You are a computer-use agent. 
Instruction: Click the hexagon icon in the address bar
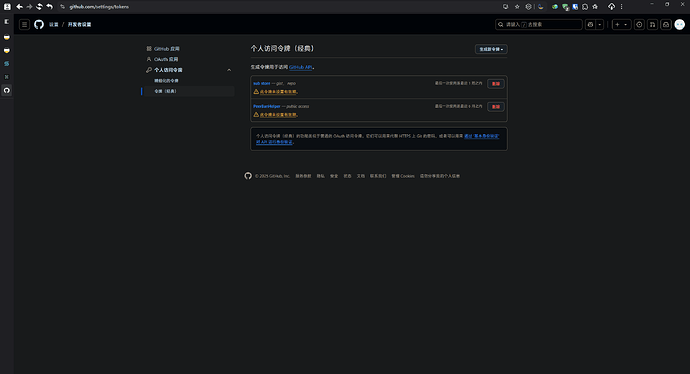click(x=529, y=7)
